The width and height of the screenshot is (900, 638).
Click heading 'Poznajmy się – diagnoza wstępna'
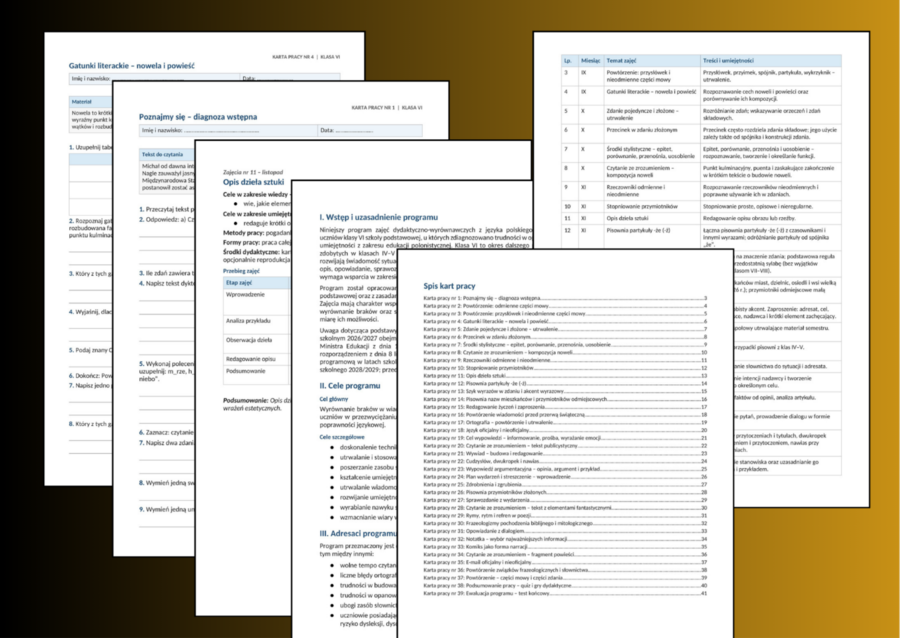(198, 117)
